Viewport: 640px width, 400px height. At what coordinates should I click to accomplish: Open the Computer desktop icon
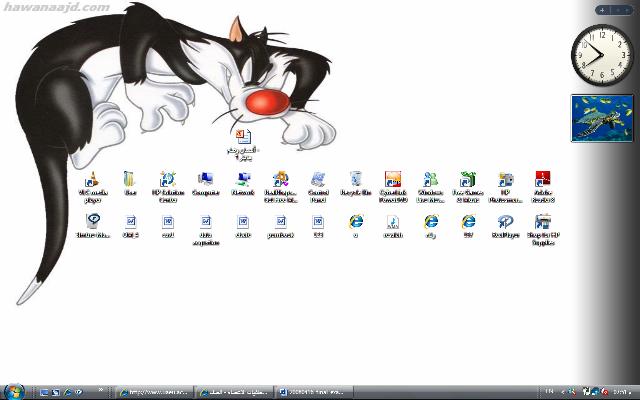tap(205, 183)
